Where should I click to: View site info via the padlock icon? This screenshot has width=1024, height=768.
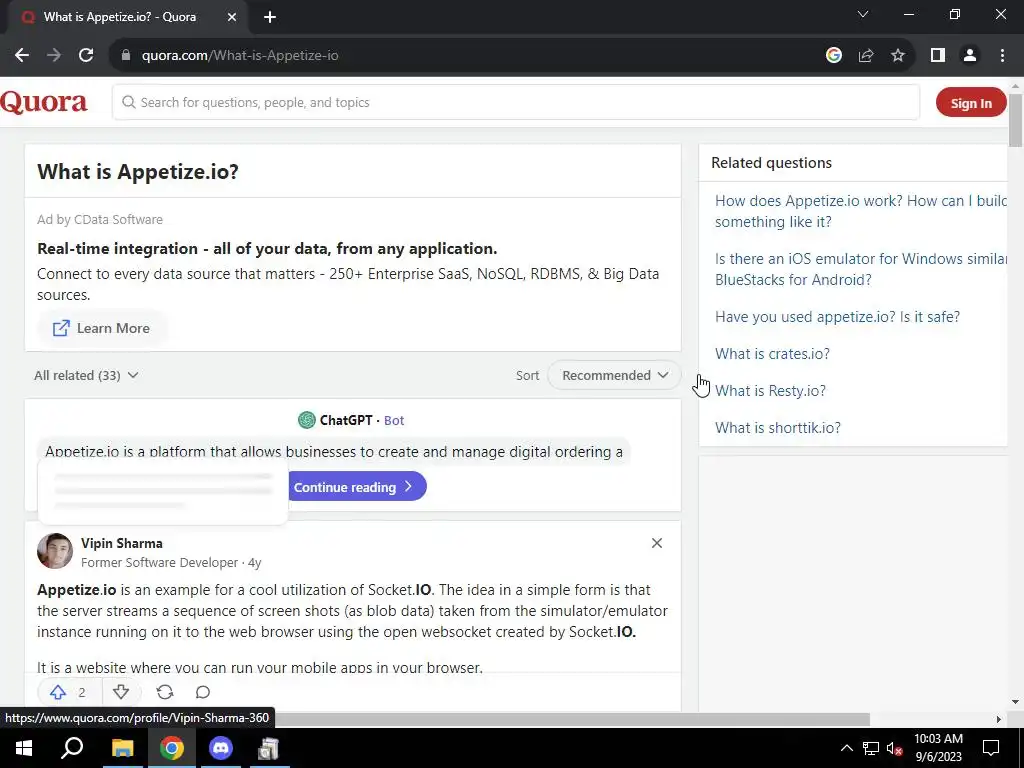[x=126, y=56]
